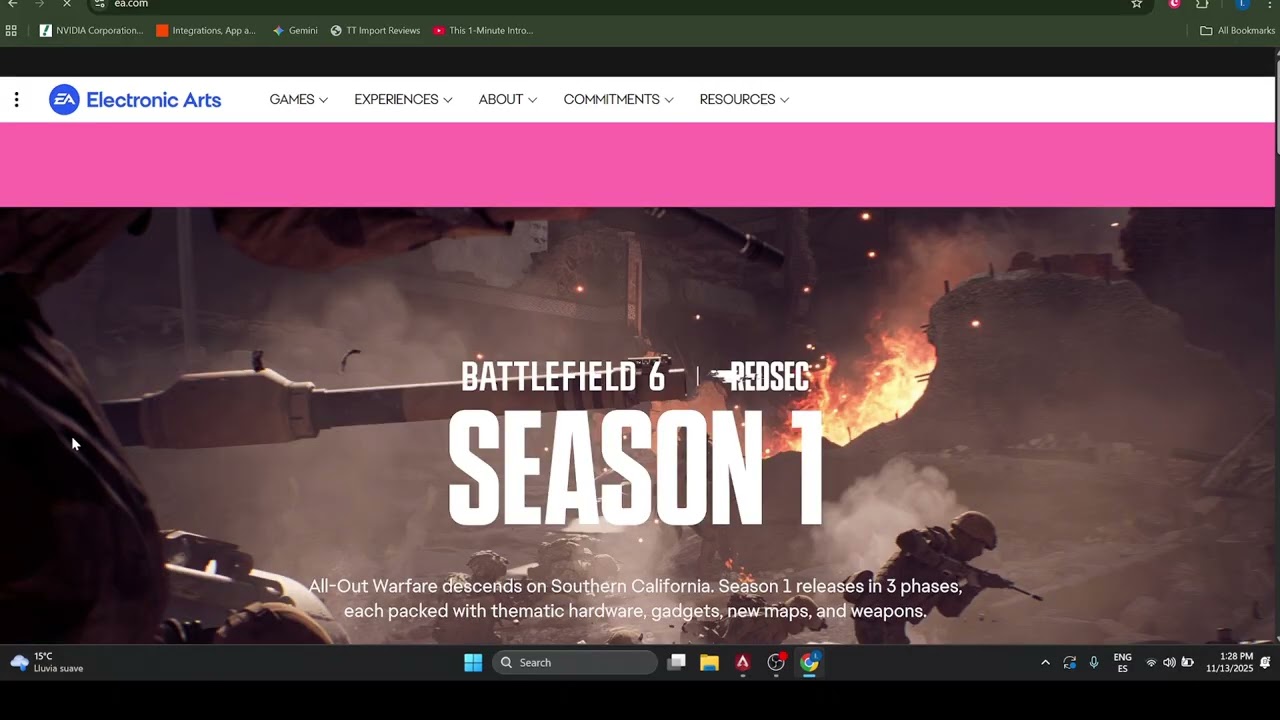Switch to Chrome in taskbar
This screenshot has width=1280, height=720.
809,662
